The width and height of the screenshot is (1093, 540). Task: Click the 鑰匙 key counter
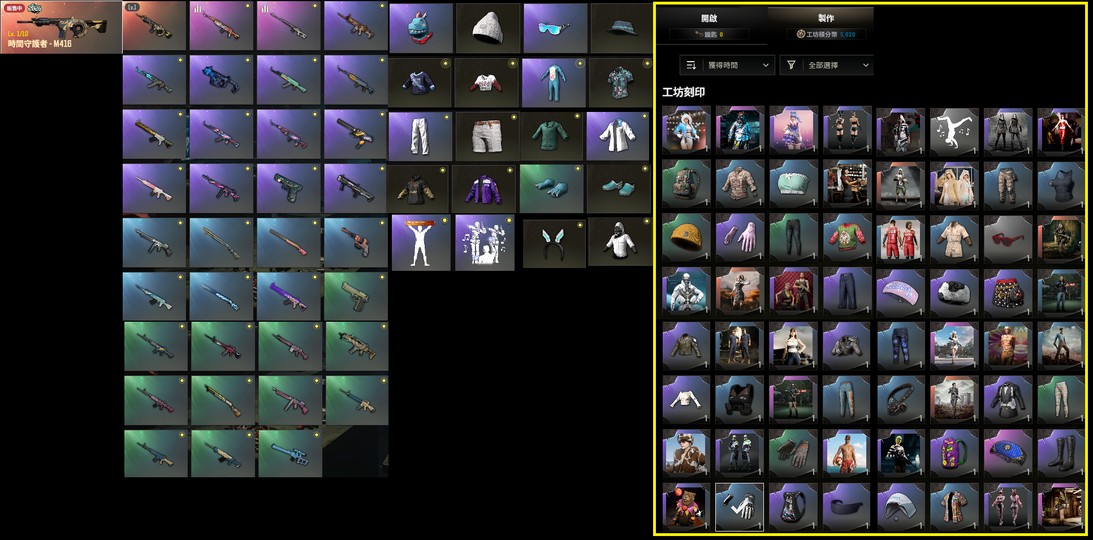(x=709, y=33)
